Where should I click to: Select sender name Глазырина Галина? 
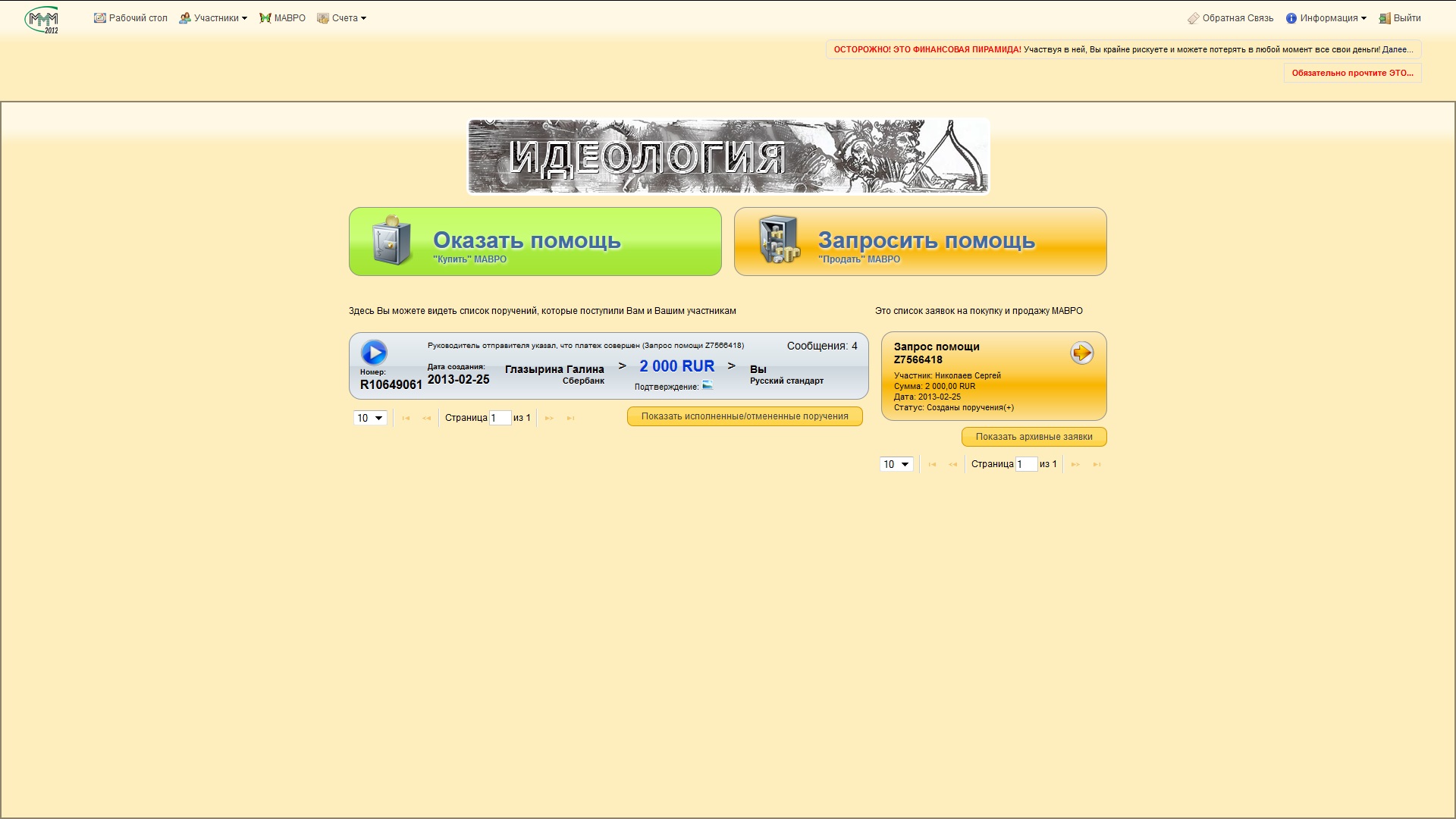tap(554, 369)
